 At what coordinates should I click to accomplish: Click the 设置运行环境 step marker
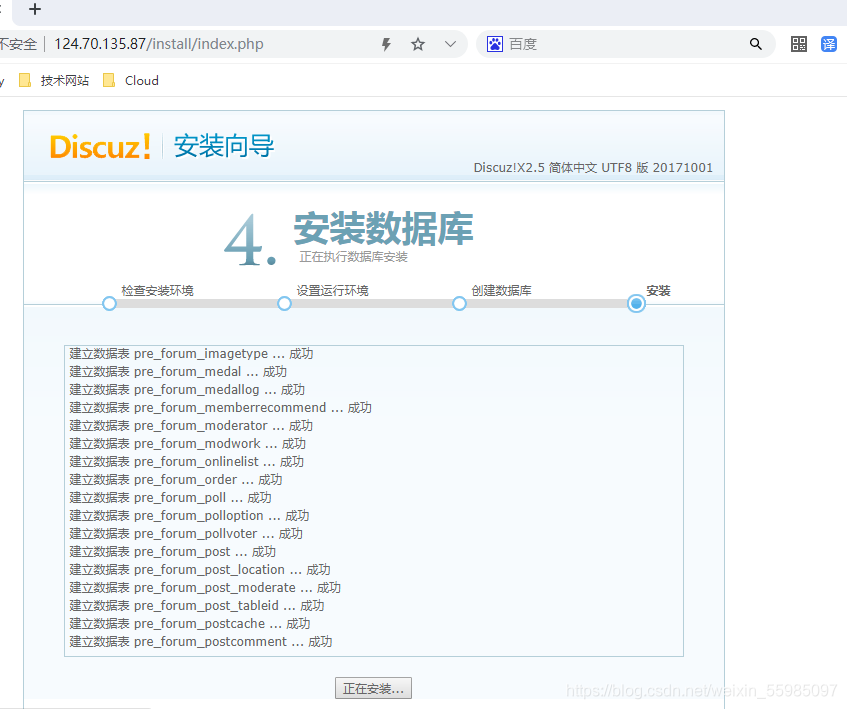pos(284,303)
